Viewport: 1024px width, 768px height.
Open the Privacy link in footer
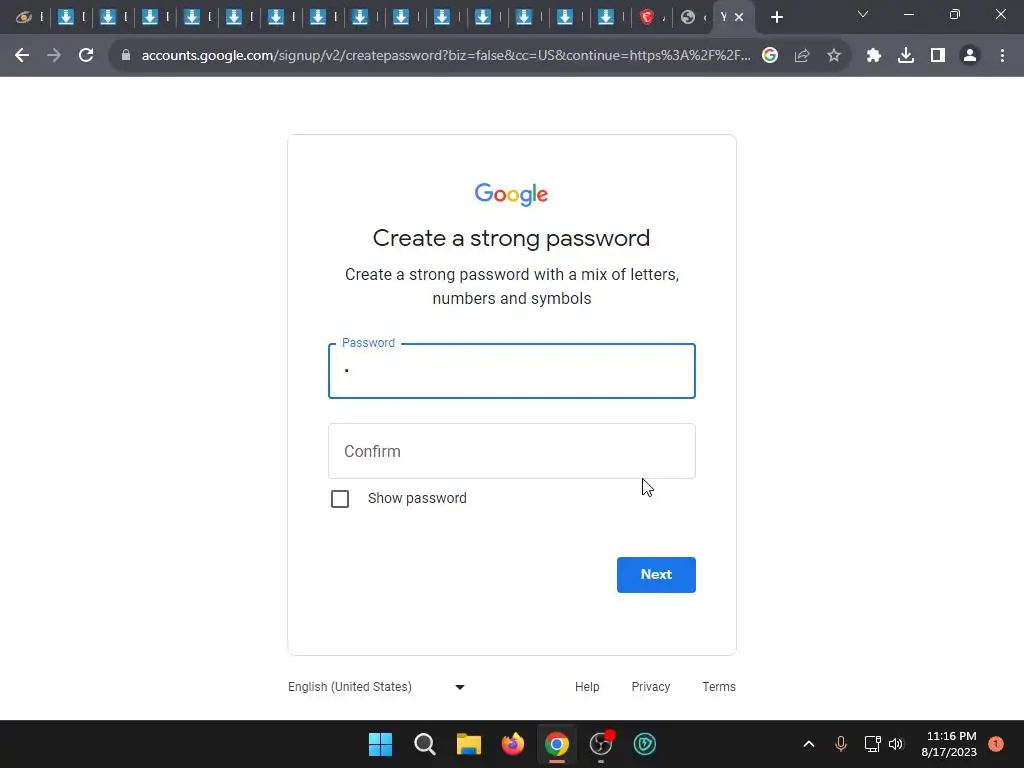coord(650,687)
